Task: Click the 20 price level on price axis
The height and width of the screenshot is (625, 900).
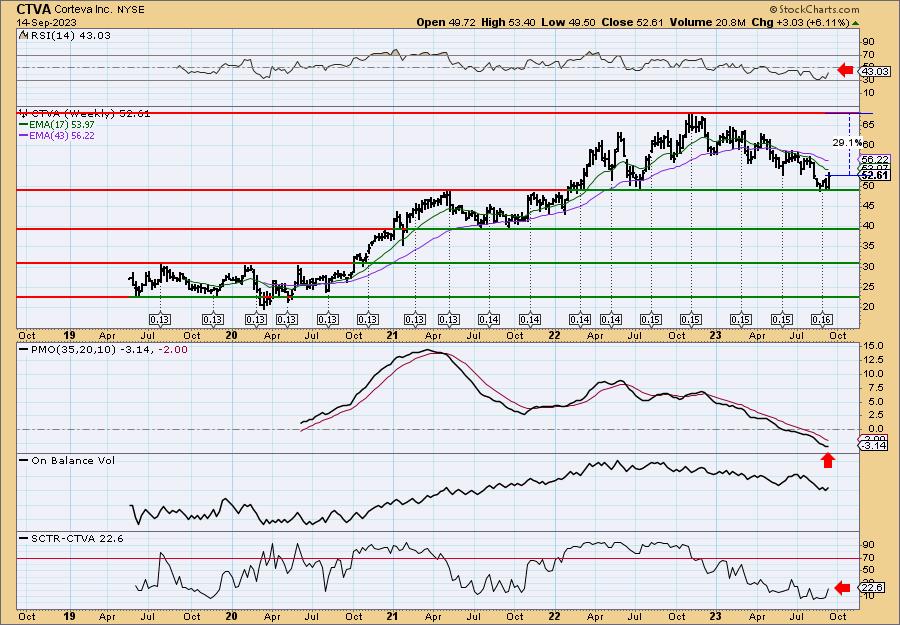Action: 868,306
